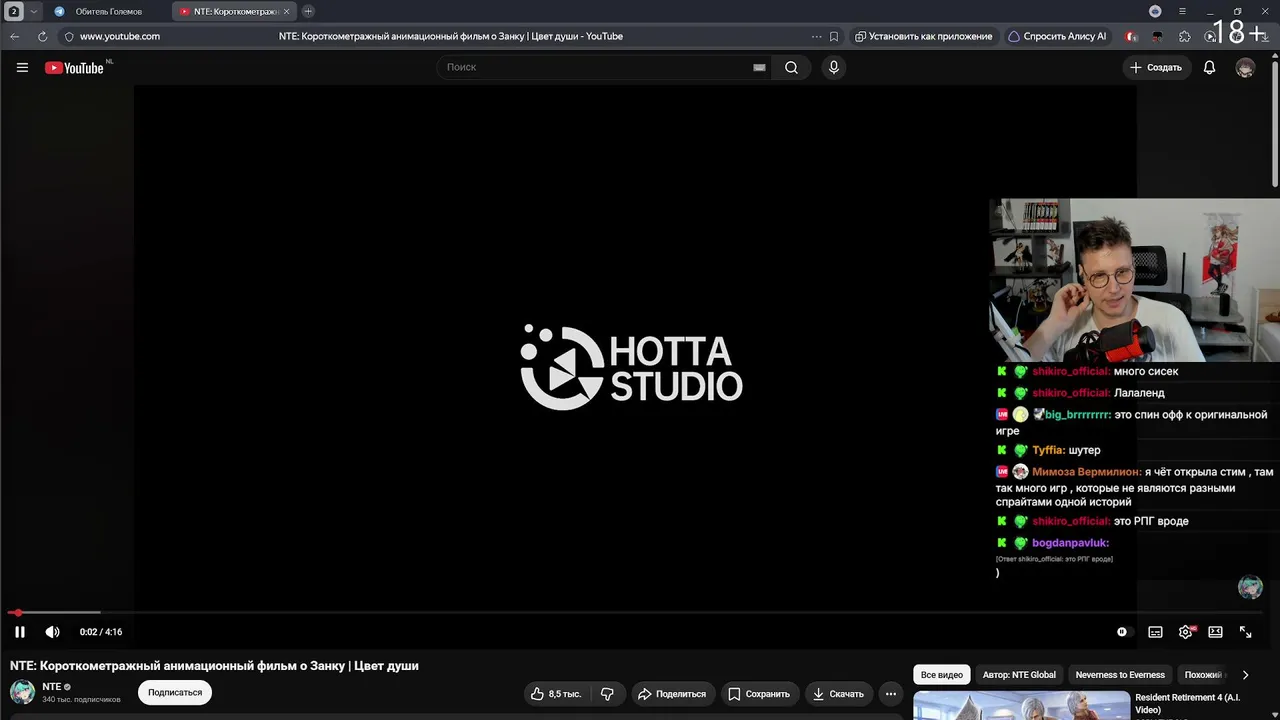1280x720 pixels.
Task: Click Установить как приложение
Action: (x=923, y=36)
